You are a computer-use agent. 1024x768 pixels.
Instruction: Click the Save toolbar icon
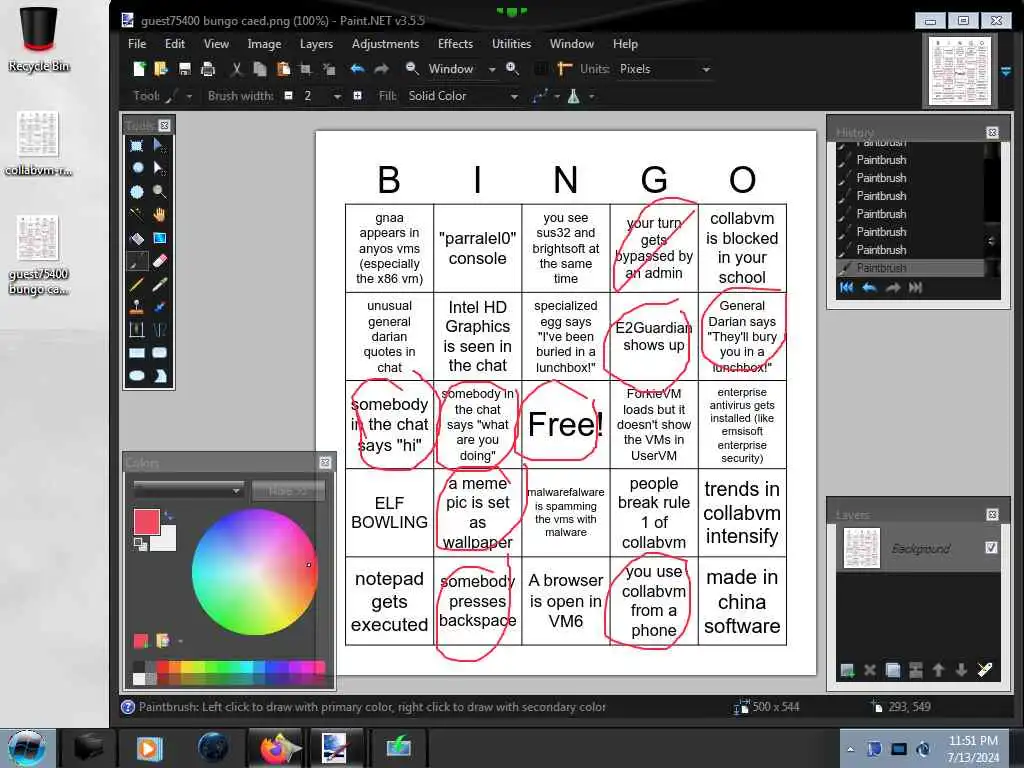[x=184, y=69]
